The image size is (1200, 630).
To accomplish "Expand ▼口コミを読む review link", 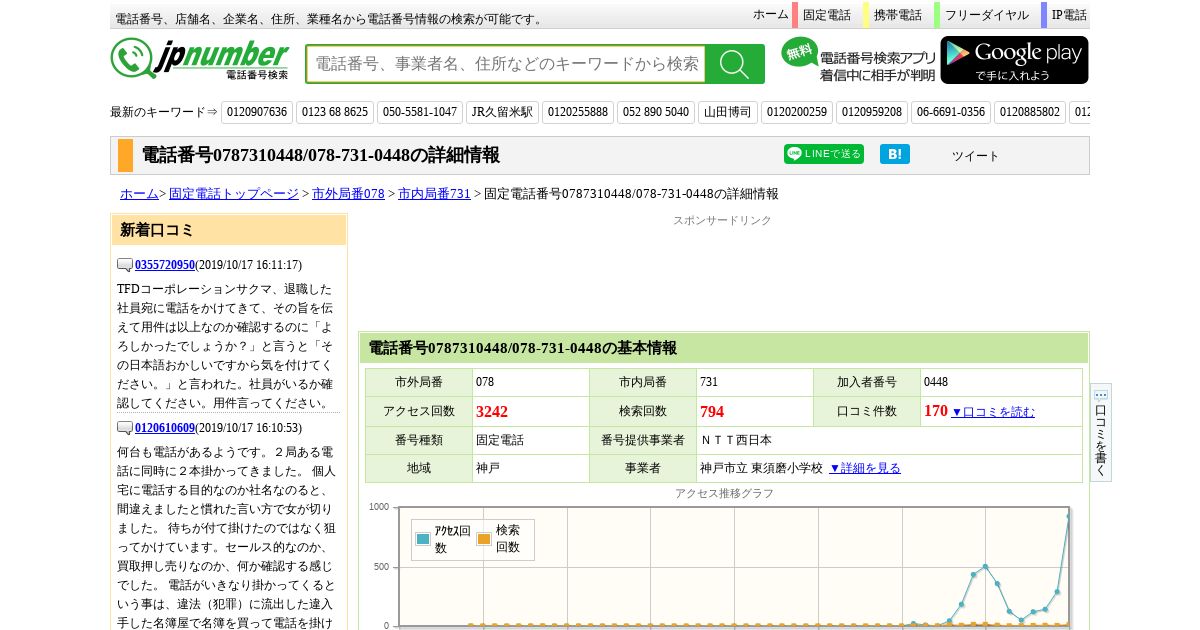I will tap(992, 412).
